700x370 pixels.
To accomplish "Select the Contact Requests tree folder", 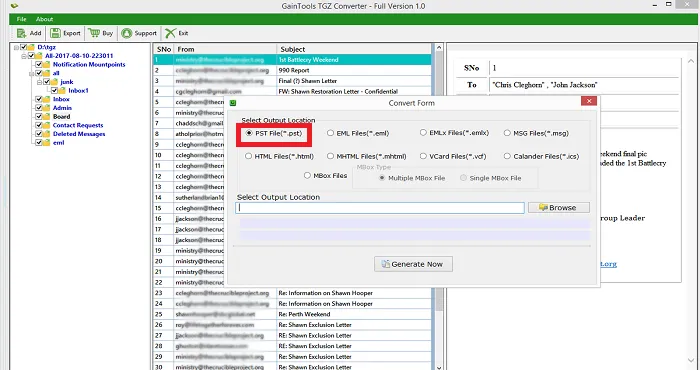I will pos(78,125).
